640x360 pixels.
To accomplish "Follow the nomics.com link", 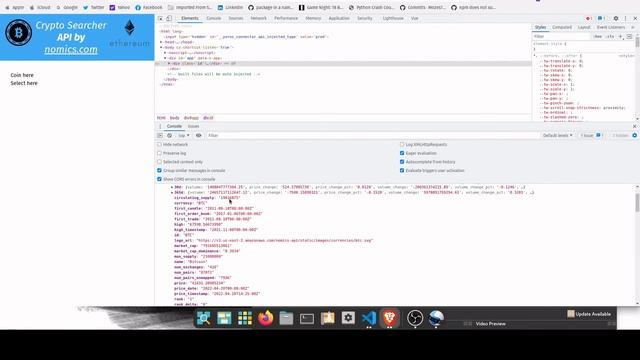I will [71, 49].
